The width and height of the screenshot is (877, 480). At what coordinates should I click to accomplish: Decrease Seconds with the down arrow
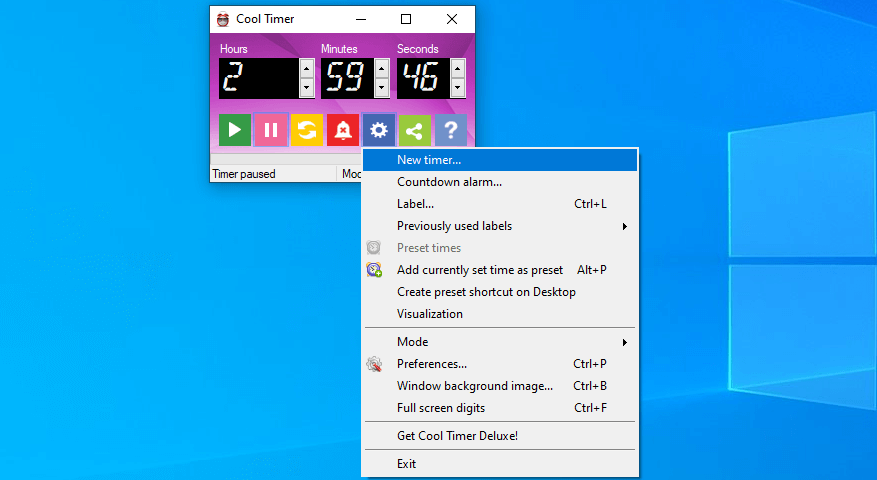[458, 87]
